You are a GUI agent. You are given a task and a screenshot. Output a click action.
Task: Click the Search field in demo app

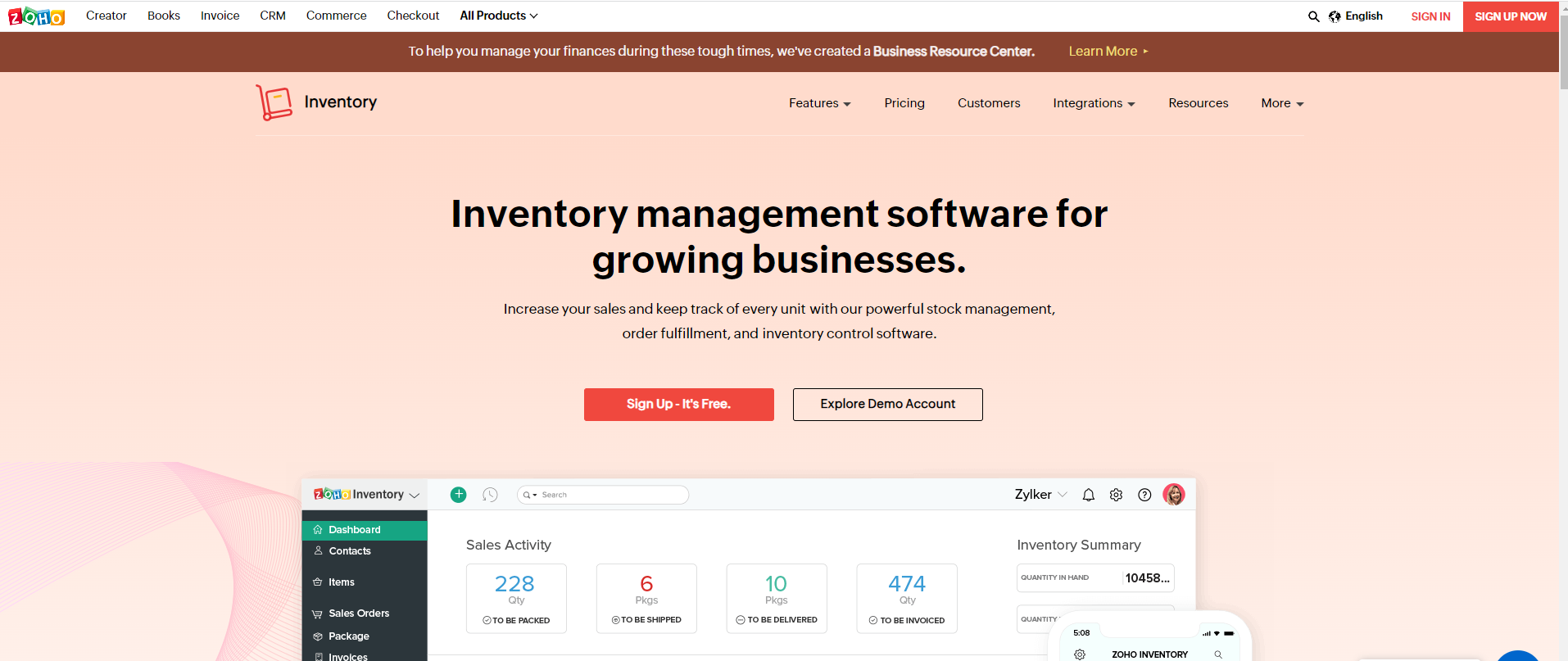[x=603, y=495]
